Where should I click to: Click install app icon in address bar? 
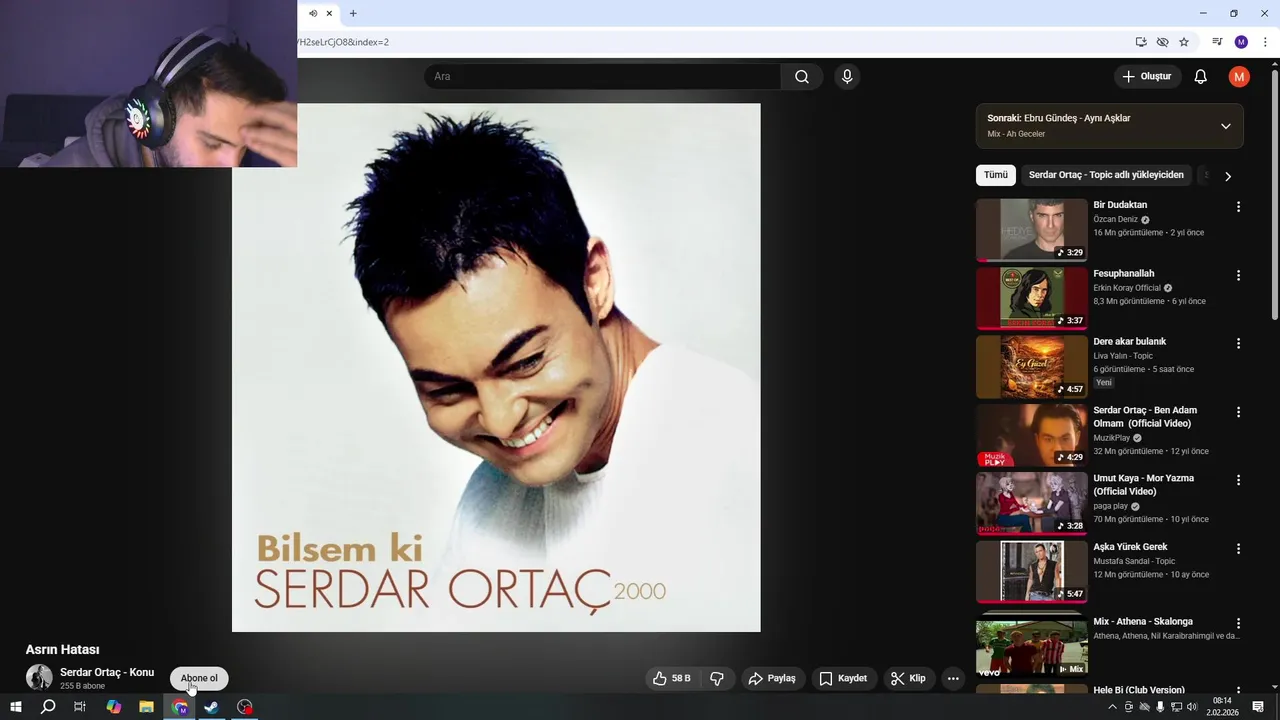[x=1141, y=42]
